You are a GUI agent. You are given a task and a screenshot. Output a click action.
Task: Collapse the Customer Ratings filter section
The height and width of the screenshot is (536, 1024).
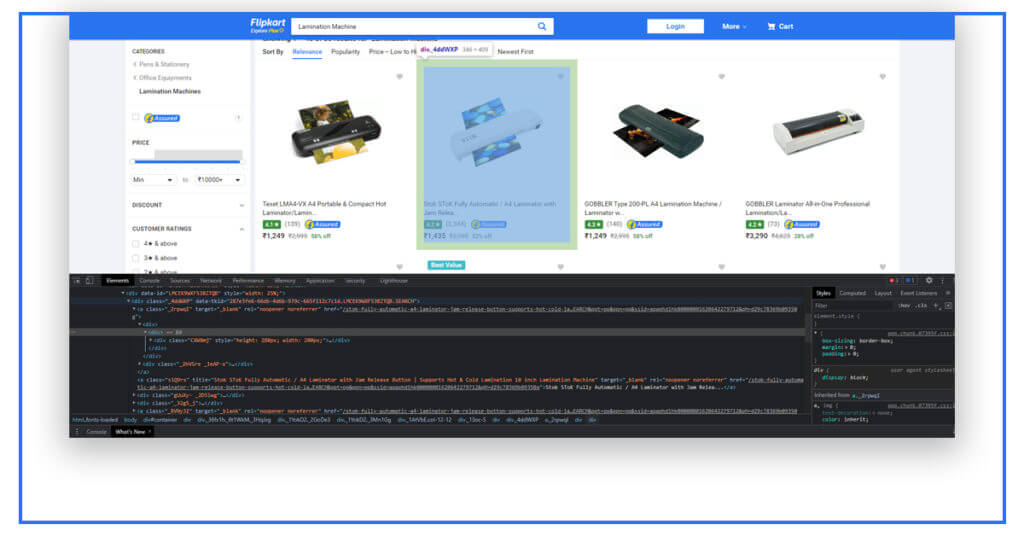coord(242,229)
